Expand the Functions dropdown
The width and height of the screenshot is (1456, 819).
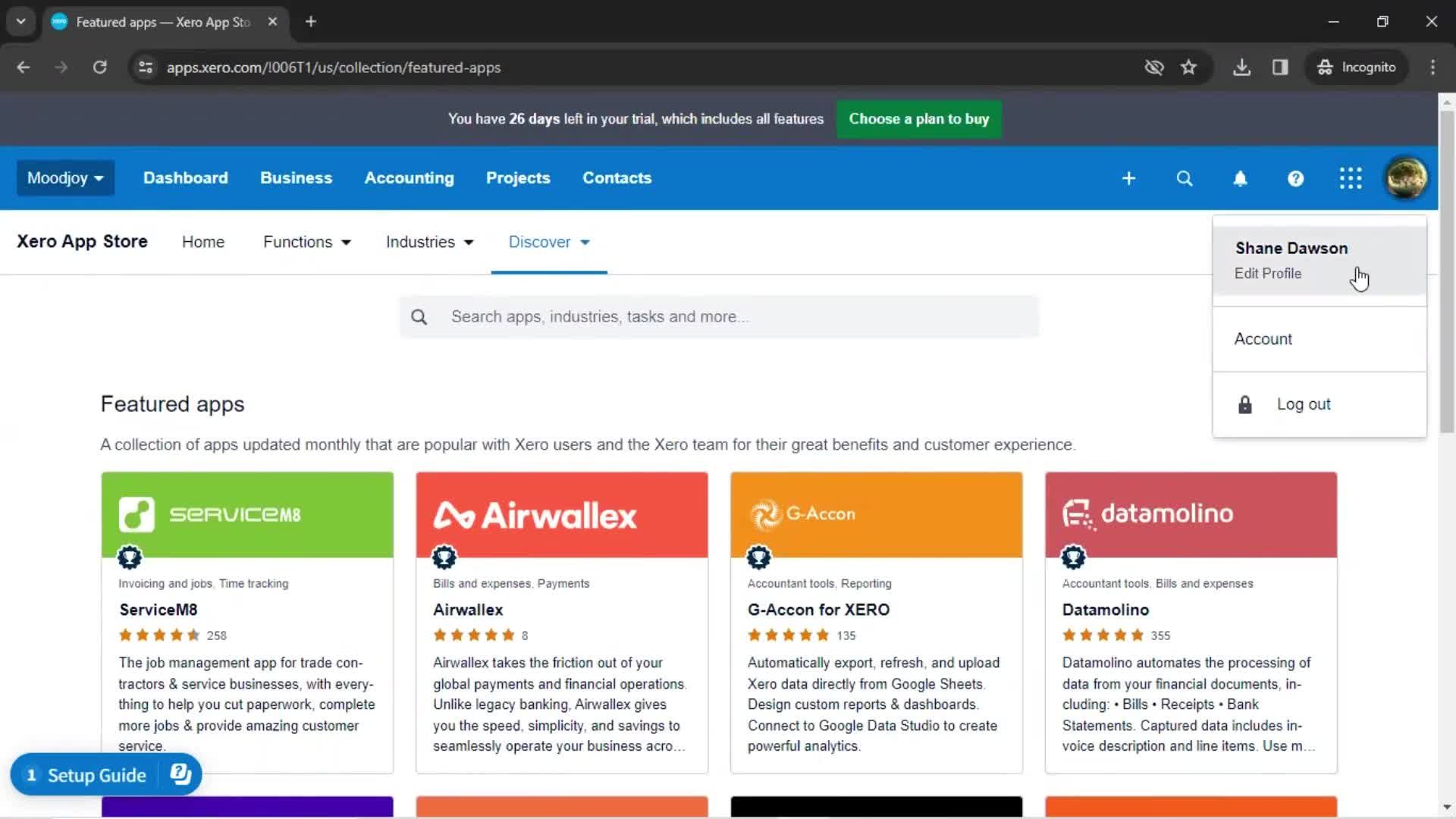(x=306, y=242)
